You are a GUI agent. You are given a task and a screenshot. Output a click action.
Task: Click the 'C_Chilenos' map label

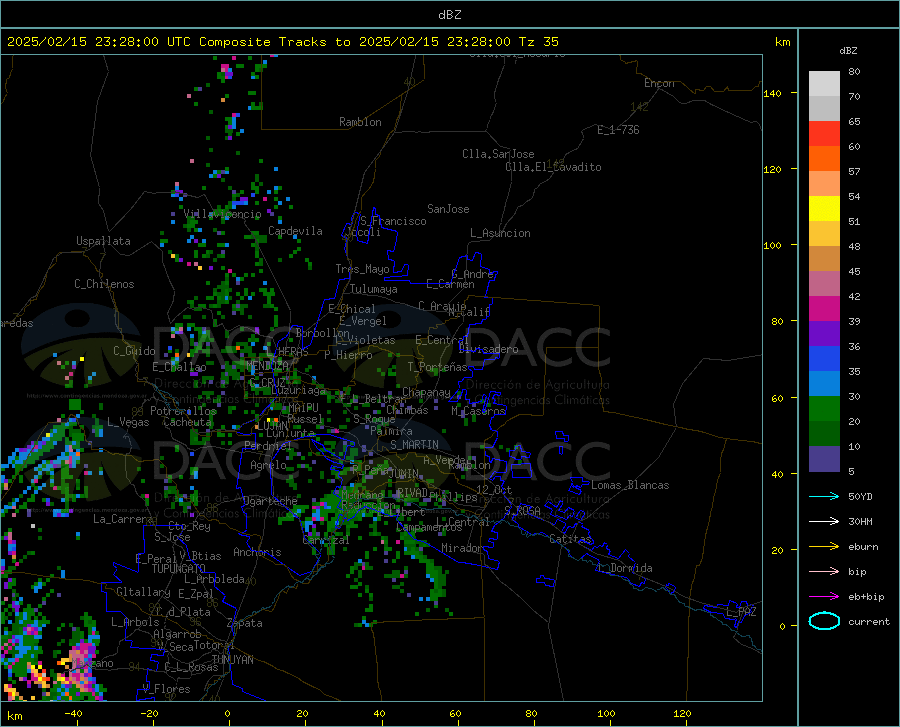(104, 284)
